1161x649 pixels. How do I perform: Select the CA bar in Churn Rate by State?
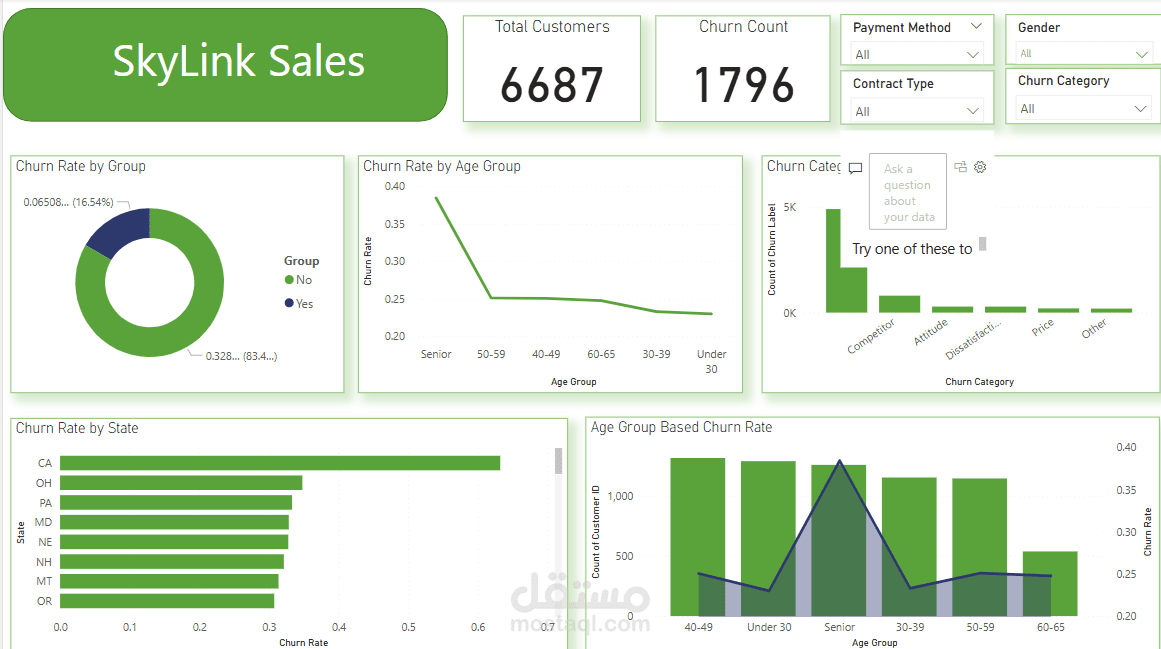point(280,463)
